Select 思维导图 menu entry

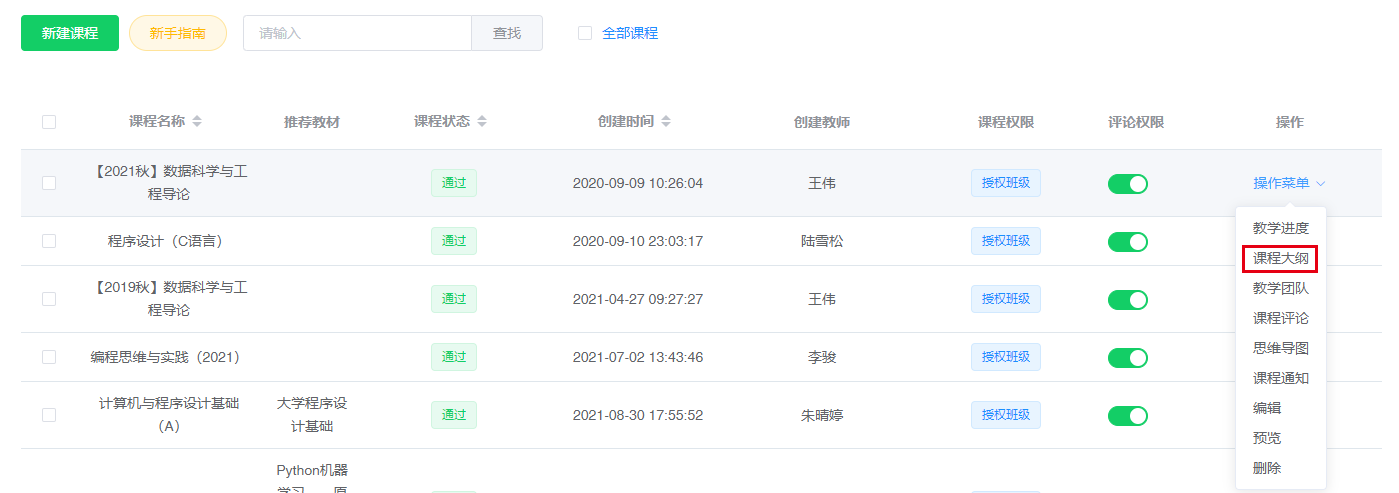coord(1280,348)
